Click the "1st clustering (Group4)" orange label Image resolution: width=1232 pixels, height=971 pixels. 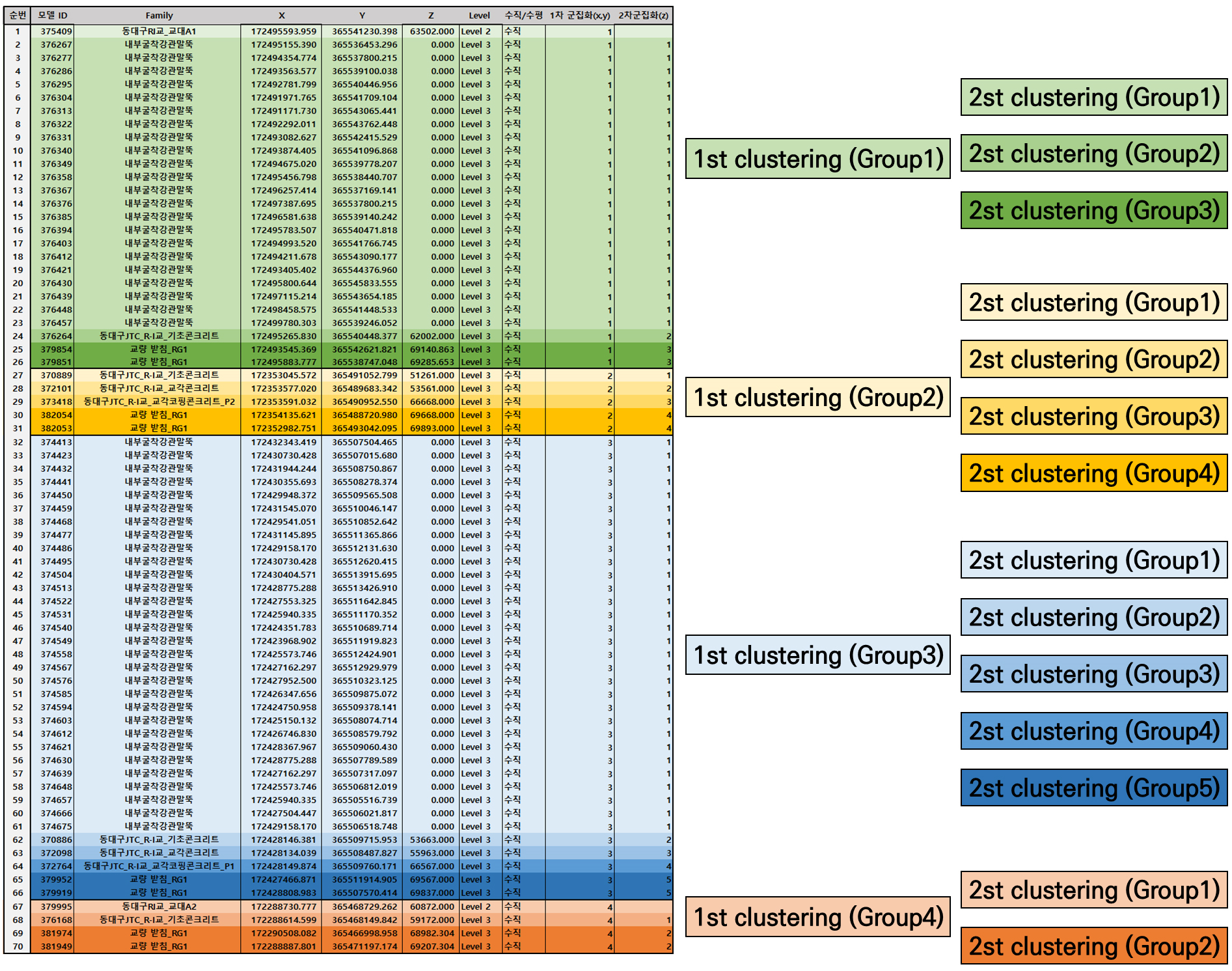point(817,917)
